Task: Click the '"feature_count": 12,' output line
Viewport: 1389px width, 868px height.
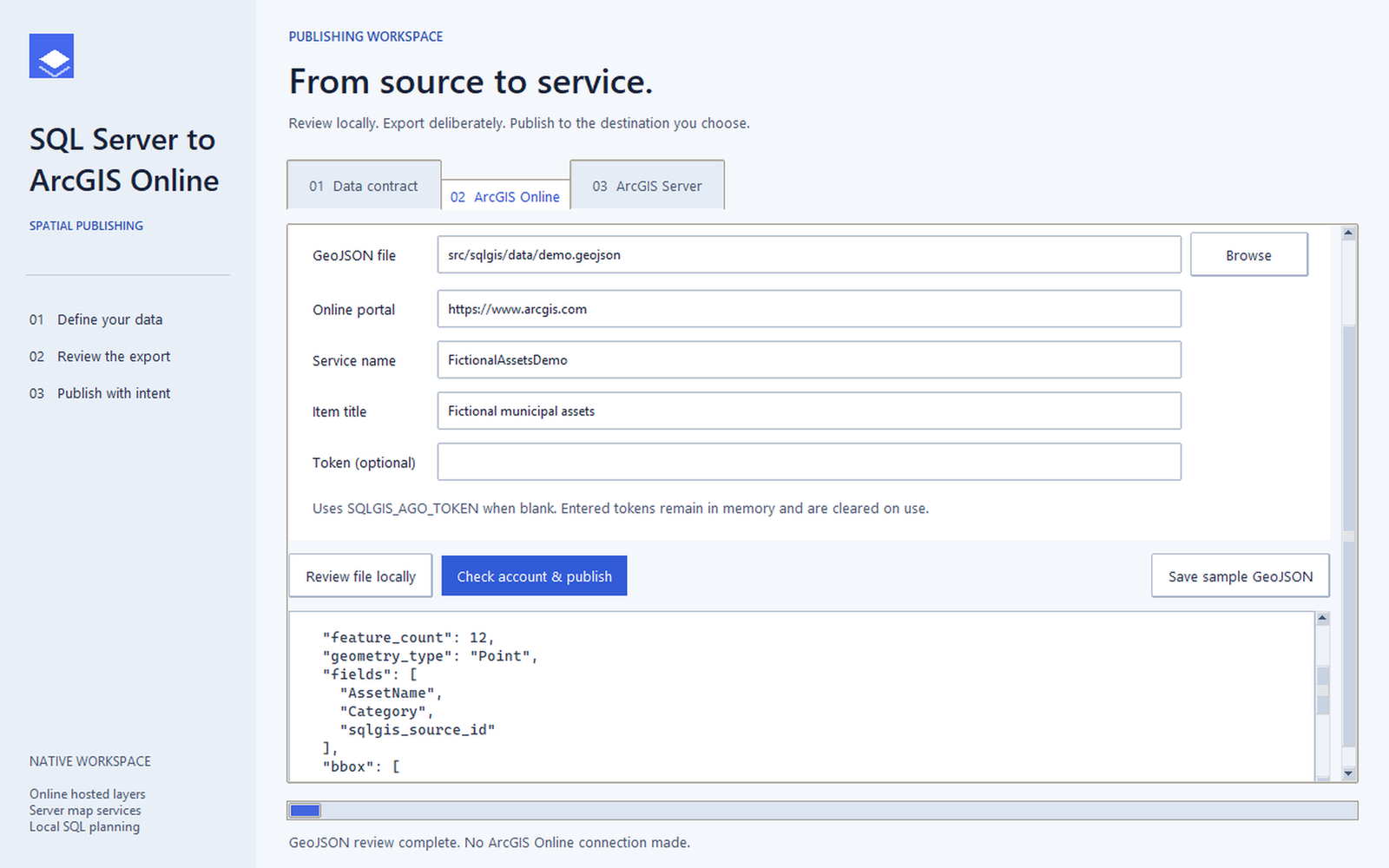Action: tap(408, 637)
